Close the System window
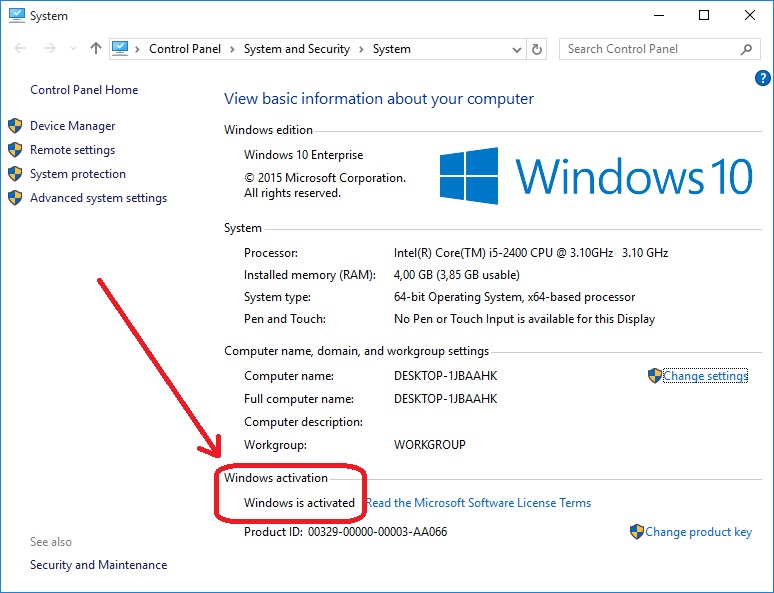Viewport: 774px width, 593px height. (750, 15)
